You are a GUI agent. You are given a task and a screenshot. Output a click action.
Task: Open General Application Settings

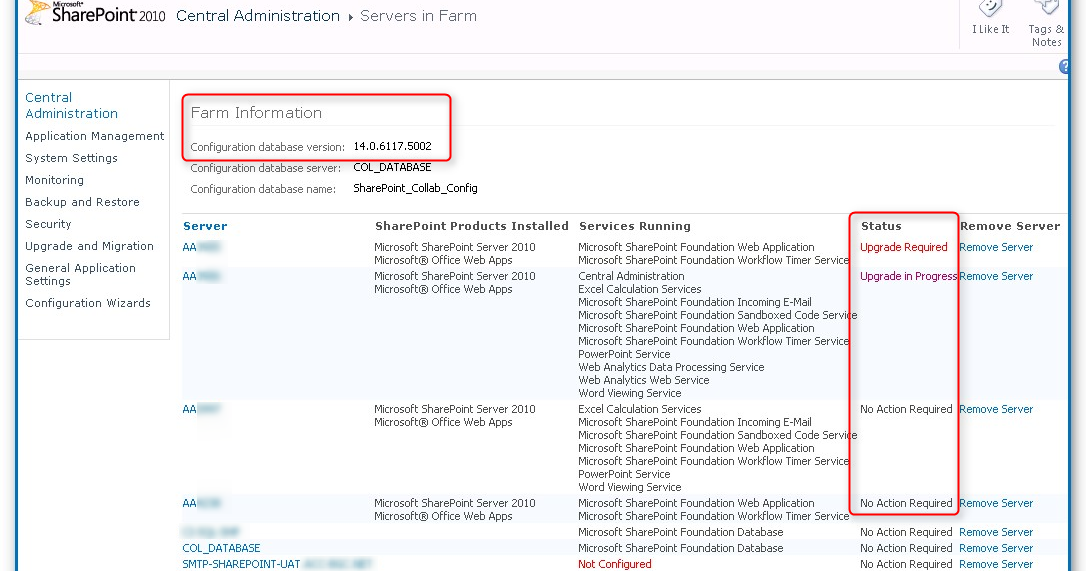tap(80, 274)
